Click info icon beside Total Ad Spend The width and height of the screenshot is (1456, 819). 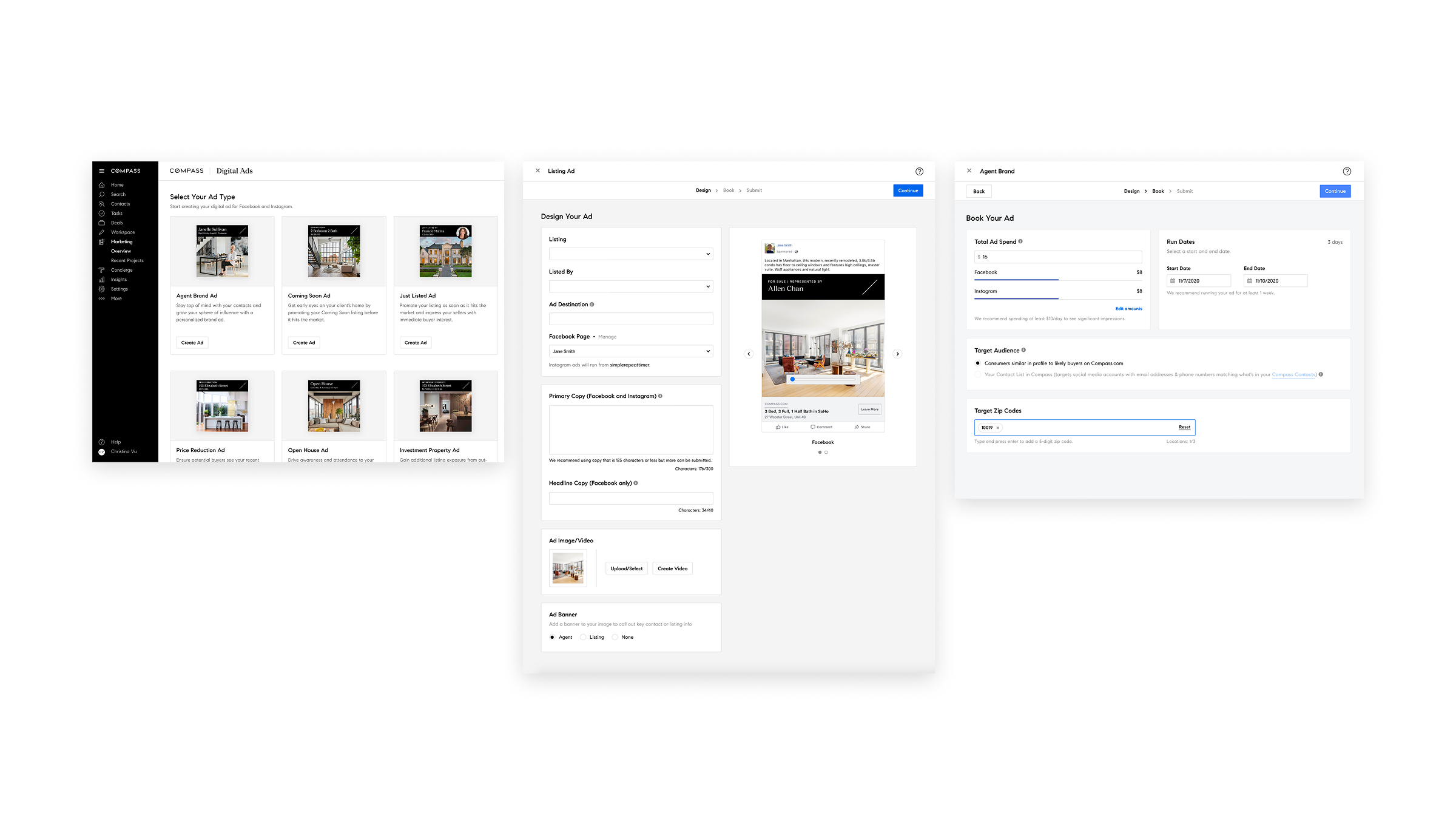tap(1020, 241)
